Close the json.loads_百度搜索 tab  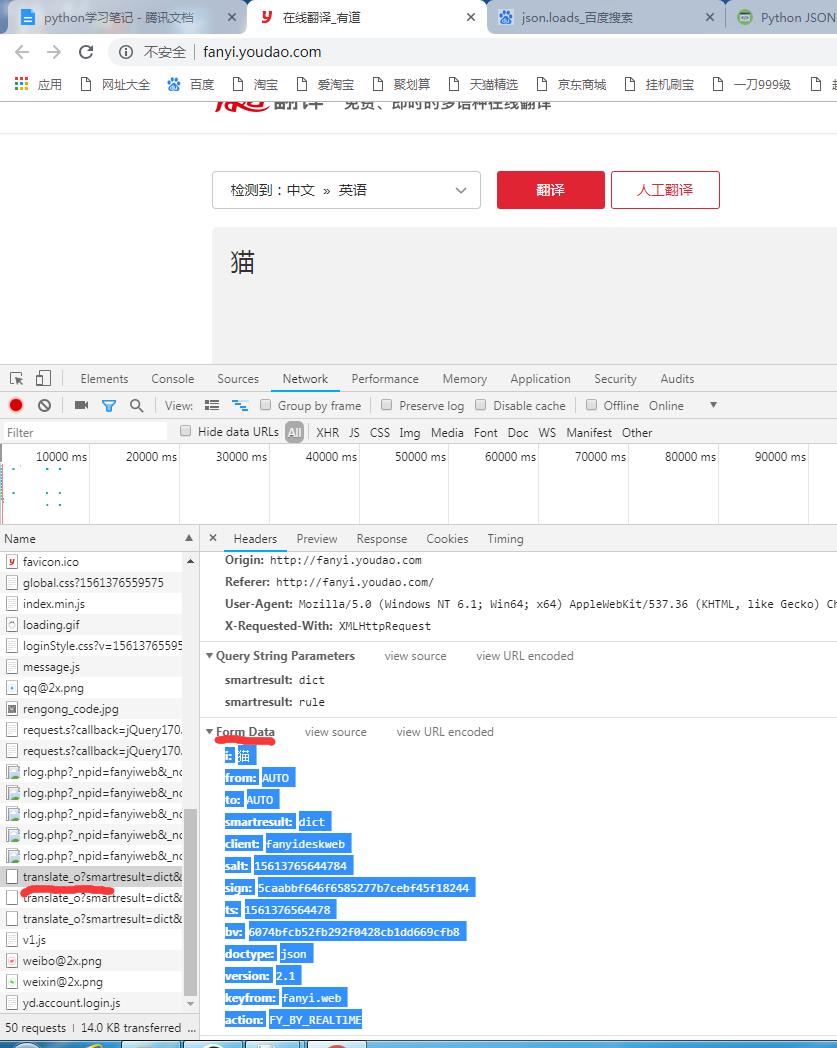(x=710, y=17)
